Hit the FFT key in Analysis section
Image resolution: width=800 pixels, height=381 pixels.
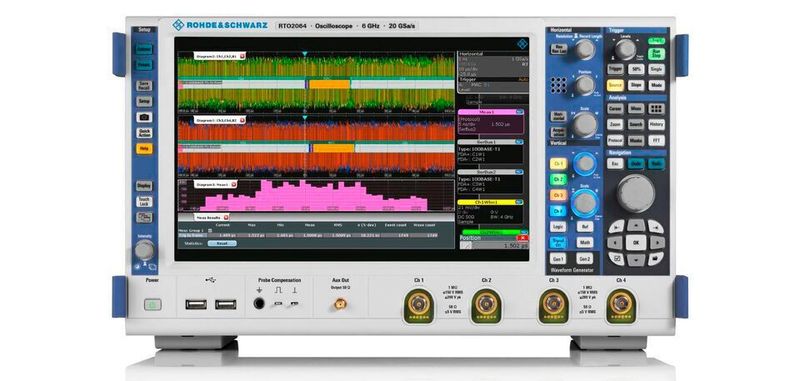(656, 140)
